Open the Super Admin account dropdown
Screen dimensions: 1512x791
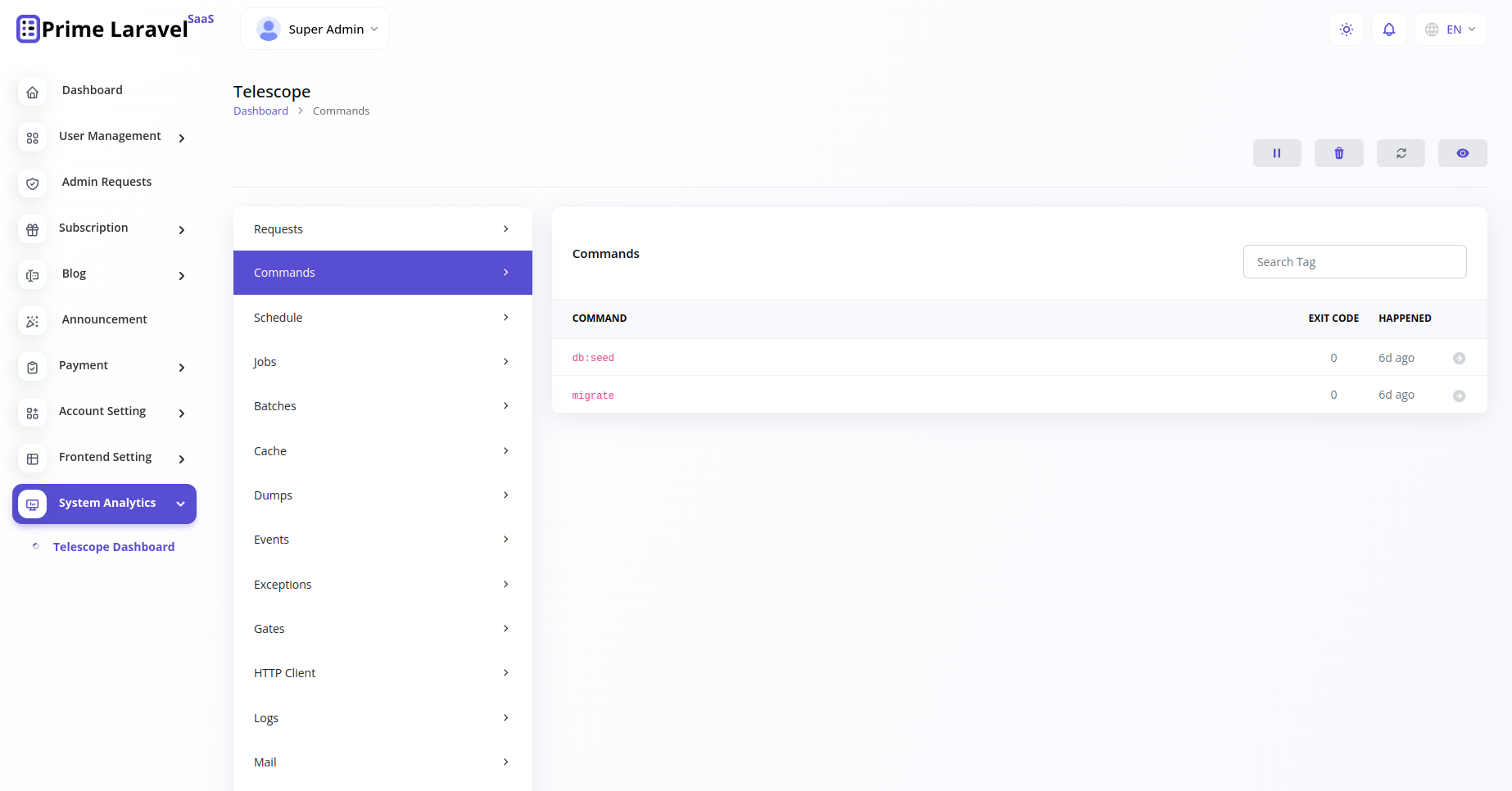315,28
